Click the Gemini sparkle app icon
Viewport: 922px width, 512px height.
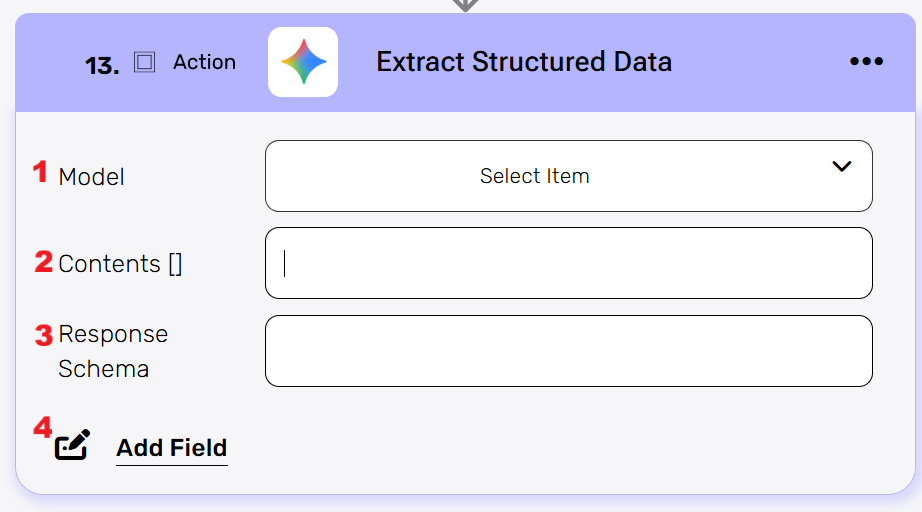point(303,62)
